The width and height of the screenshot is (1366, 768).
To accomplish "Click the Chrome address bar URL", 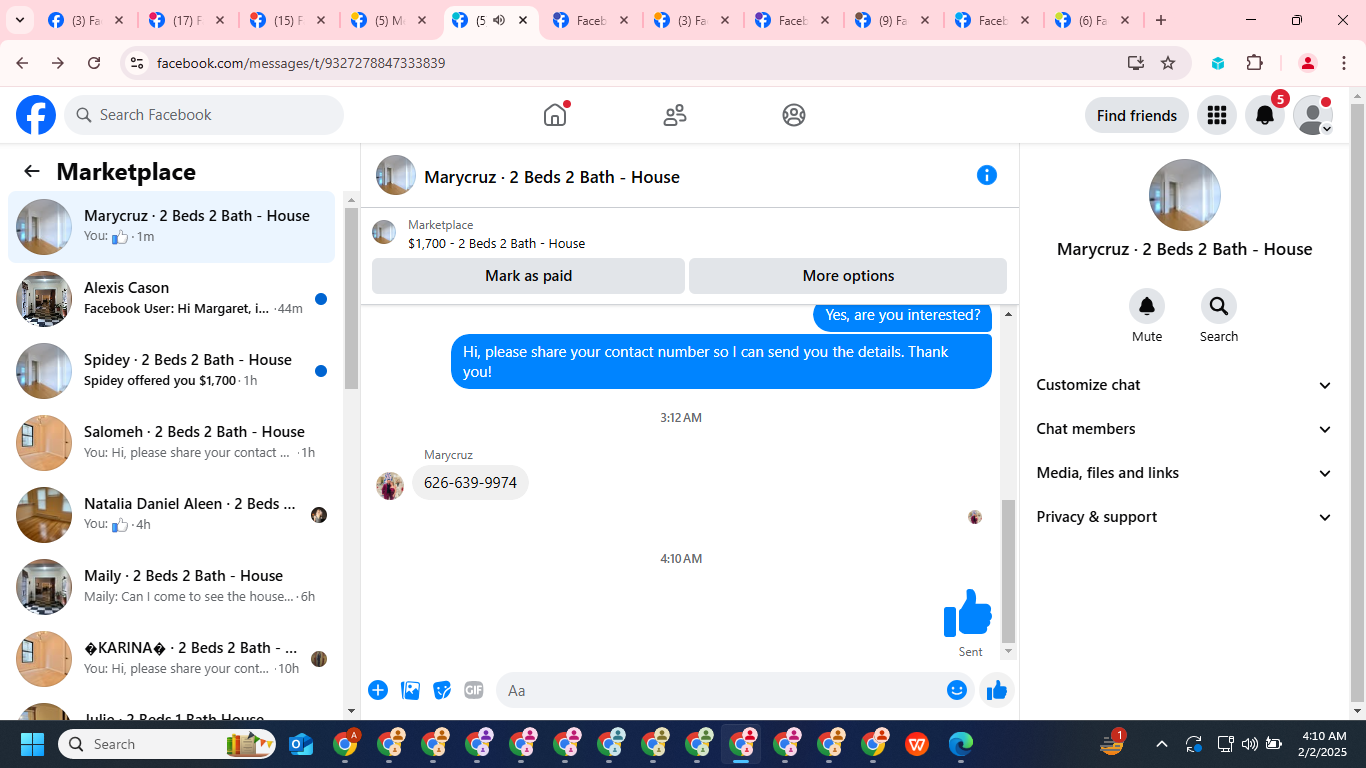I will click(301, 63).
